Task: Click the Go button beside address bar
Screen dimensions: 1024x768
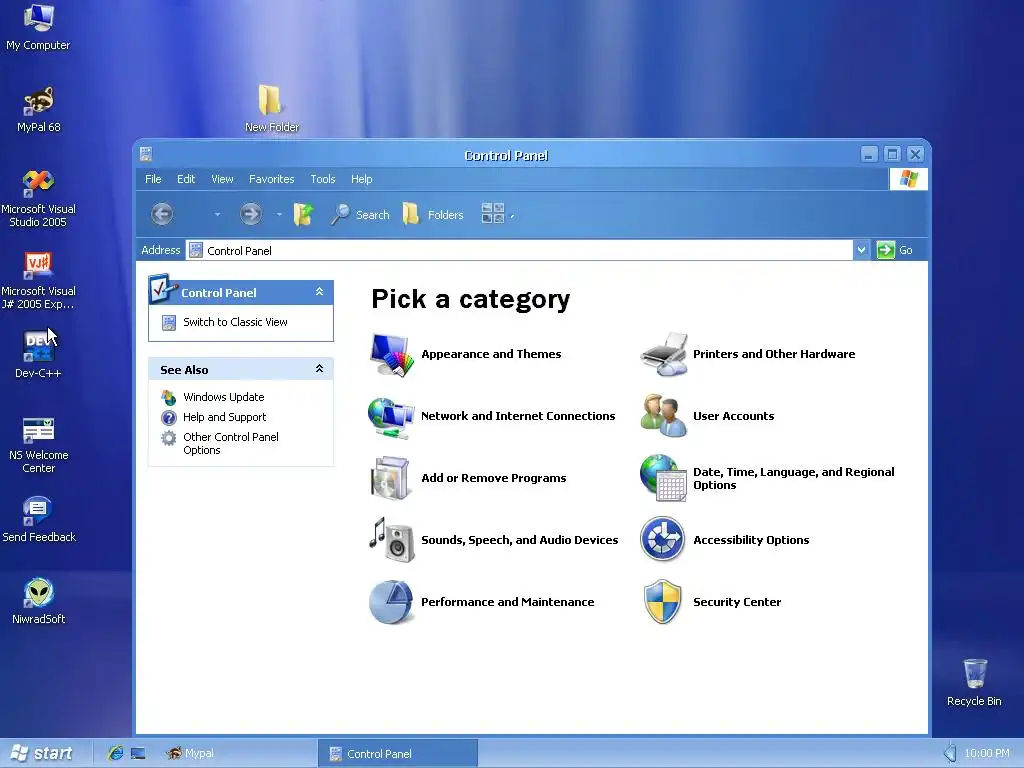Action: pos(895,250)
